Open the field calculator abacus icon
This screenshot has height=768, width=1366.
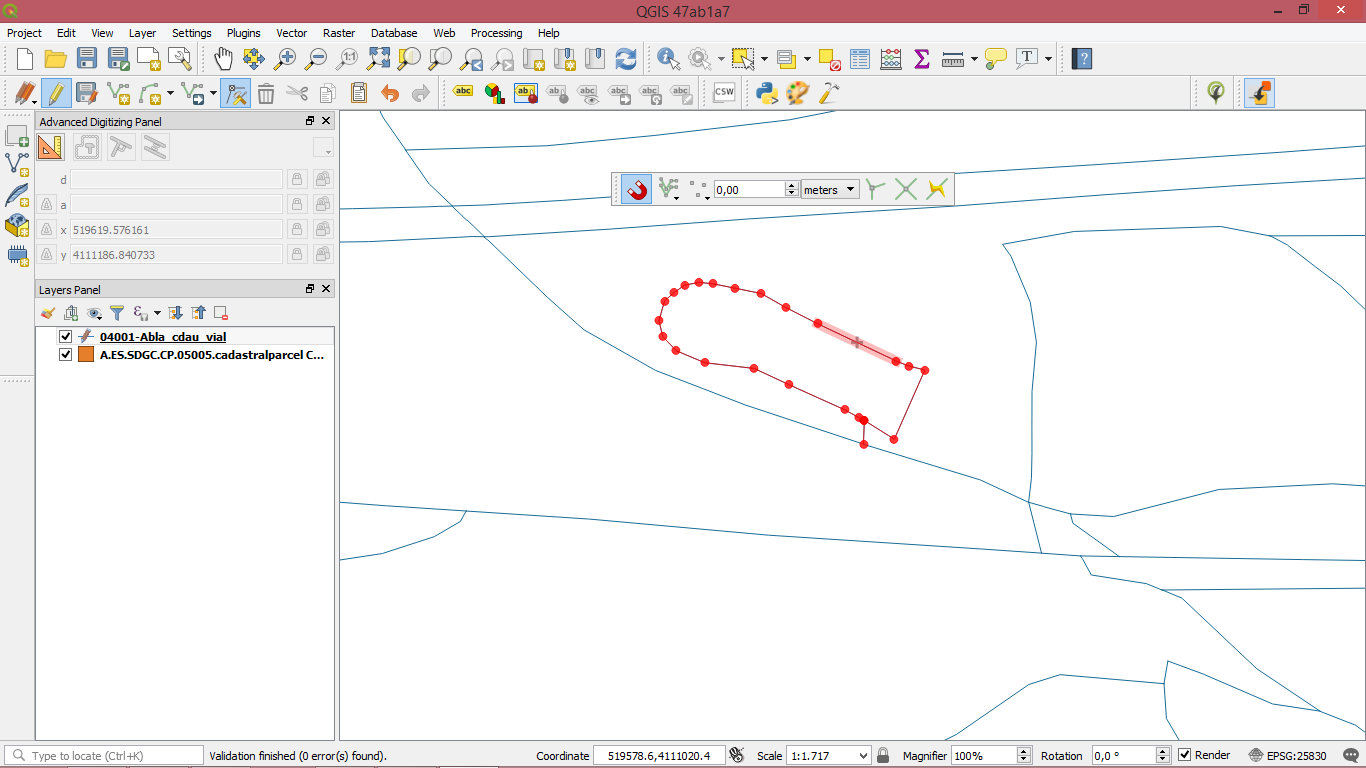tap(891, 59)
